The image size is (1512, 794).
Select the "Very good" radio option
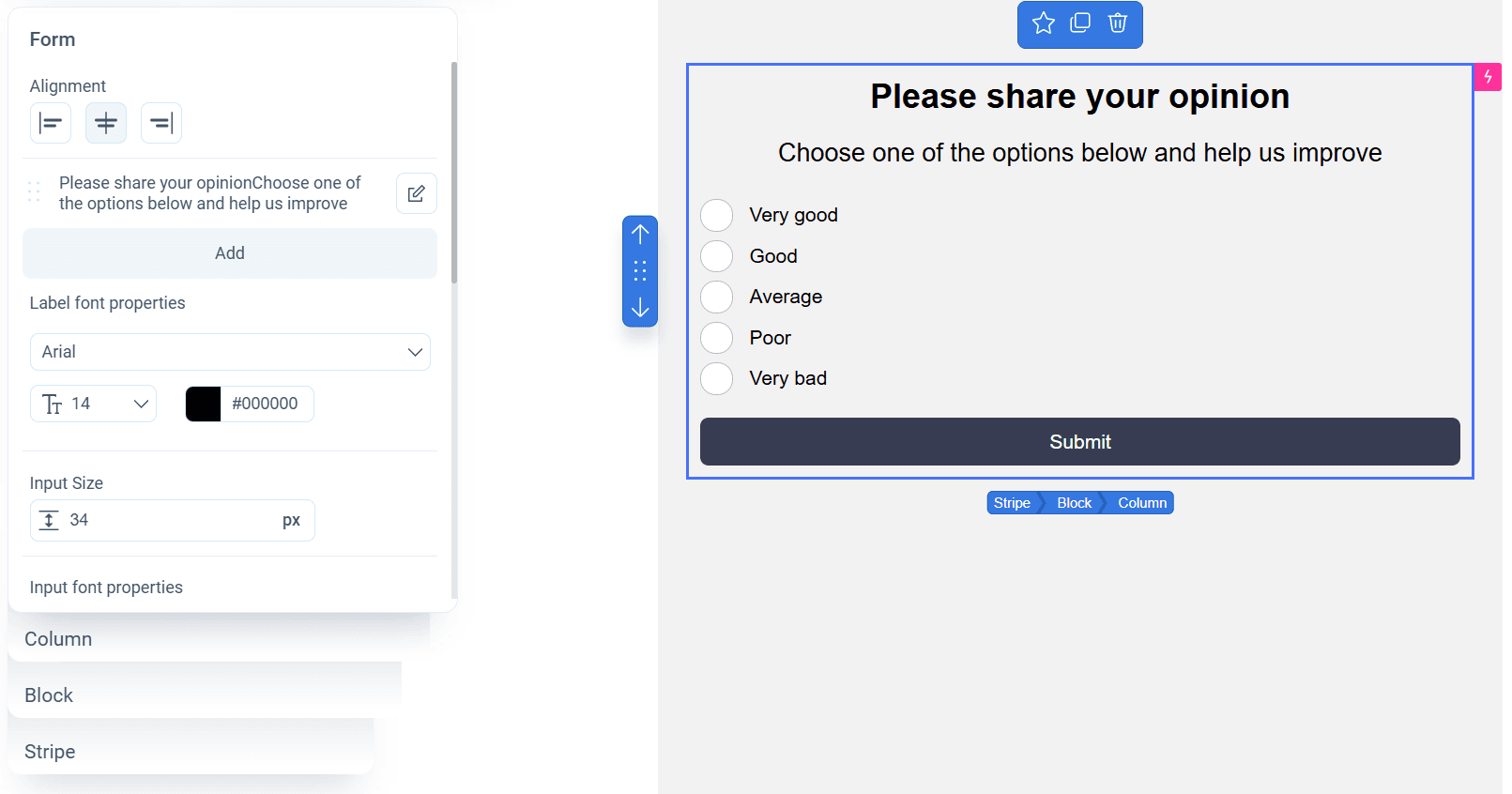click(x=717, y=215)
